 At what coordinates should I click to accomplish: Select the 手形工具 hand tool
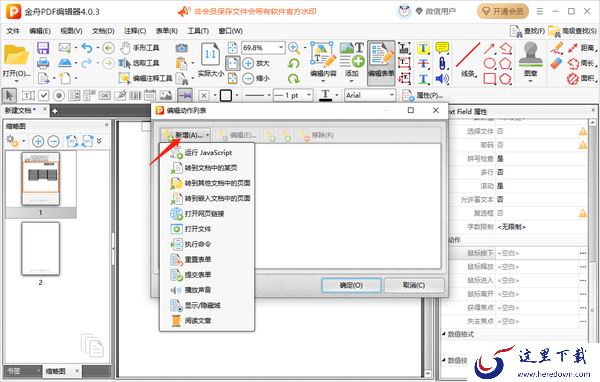point(139,48)
